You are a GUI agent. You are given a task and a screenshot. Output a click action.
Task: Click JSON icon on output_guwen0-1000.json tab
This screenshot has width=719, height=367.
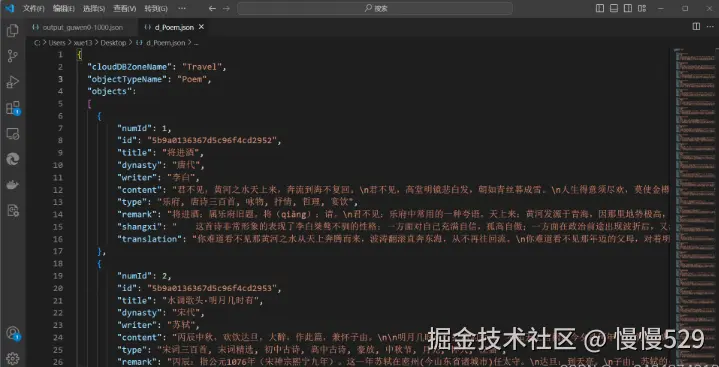35,28
